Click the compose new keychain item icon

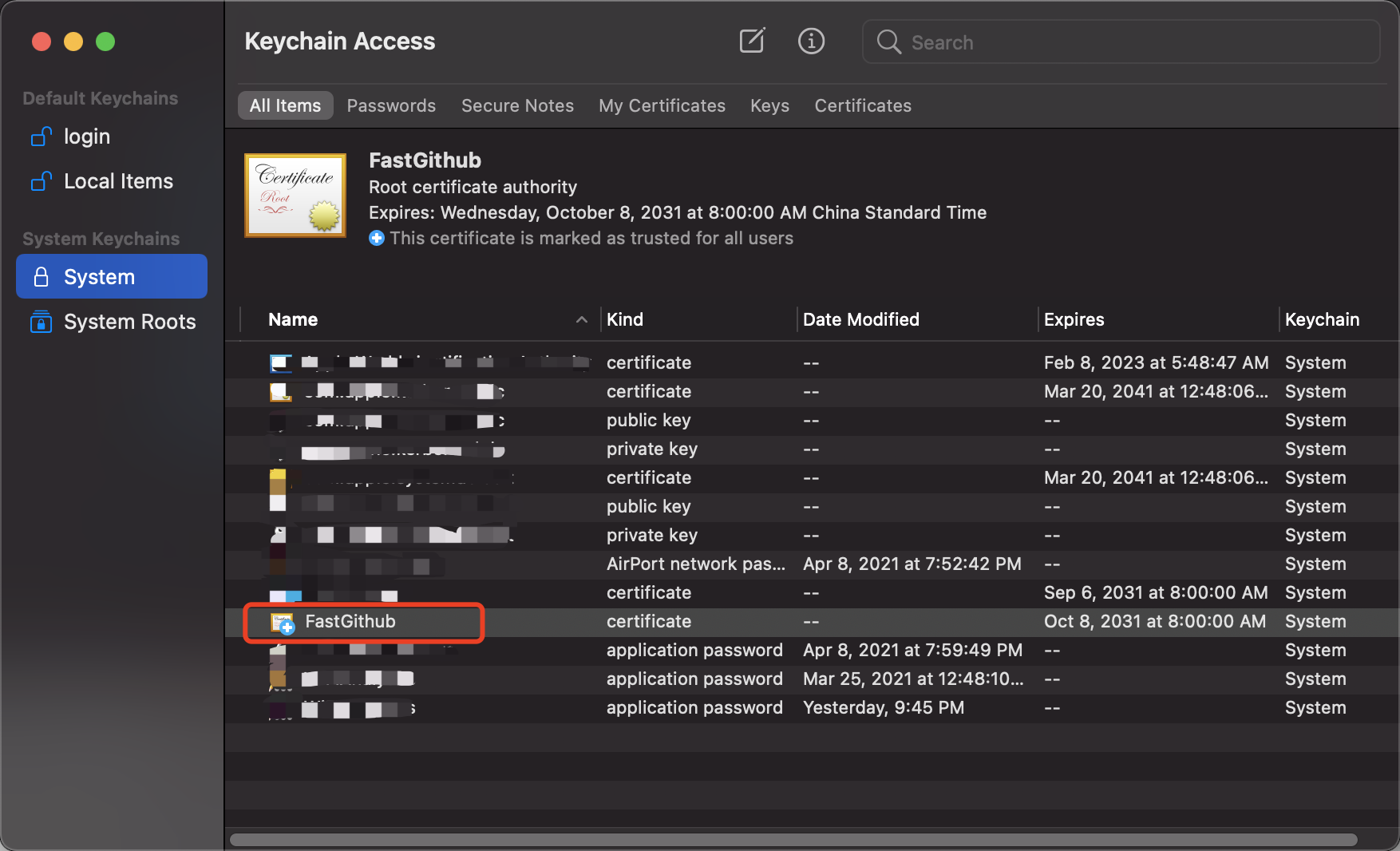(x=752, y=41)
